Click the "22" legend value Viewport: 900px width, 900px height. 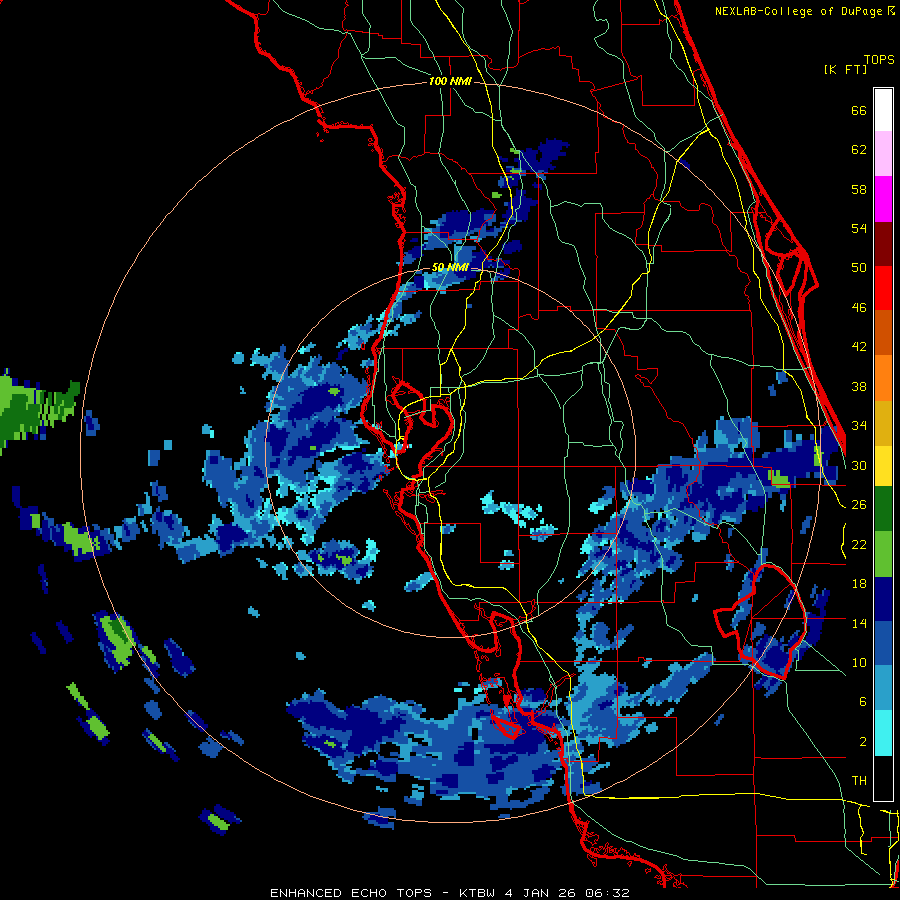[859, 544]
